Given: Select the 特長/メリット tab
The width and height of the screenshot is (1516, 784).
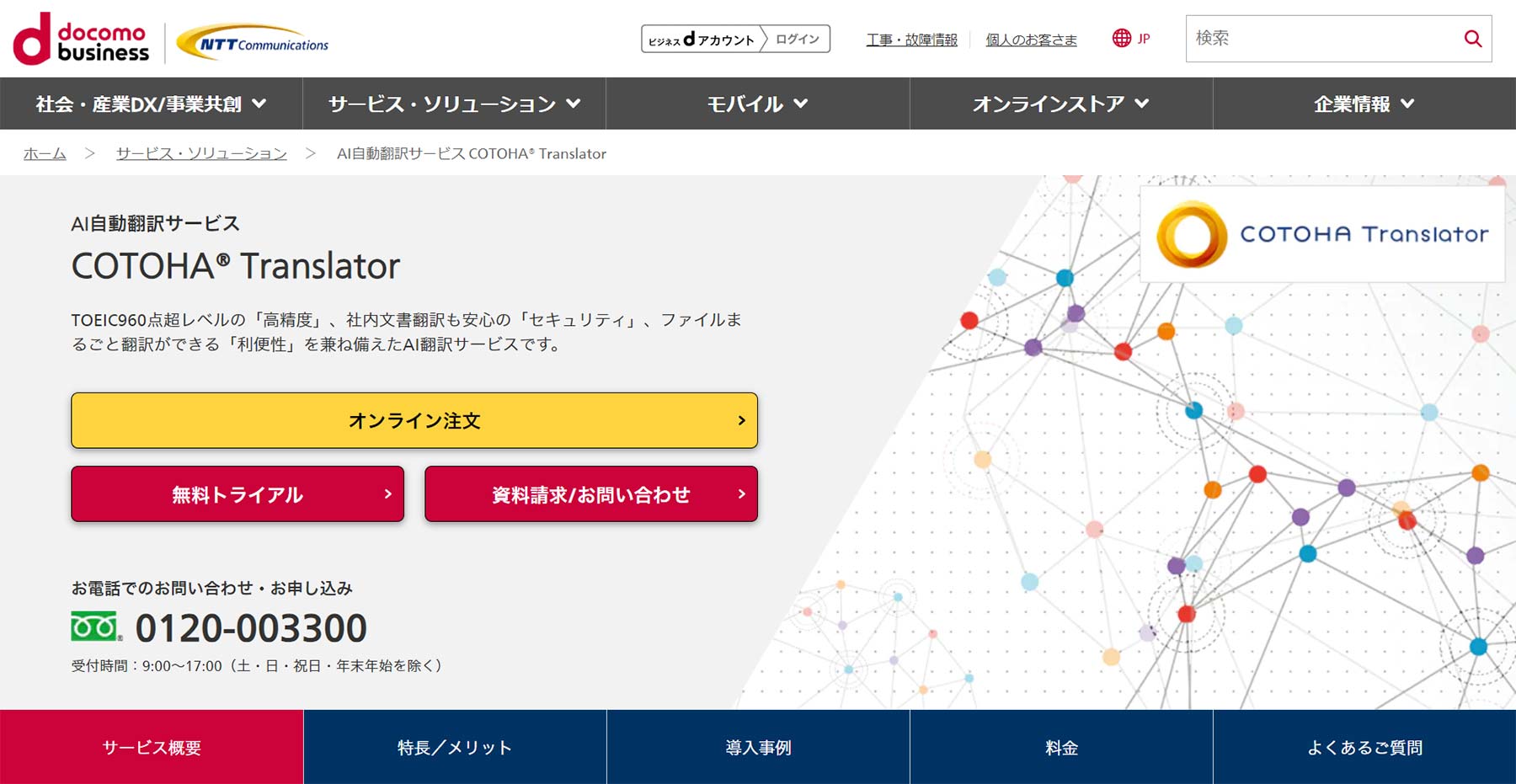Looking at the screenshot, I should (x=455, y=747).
